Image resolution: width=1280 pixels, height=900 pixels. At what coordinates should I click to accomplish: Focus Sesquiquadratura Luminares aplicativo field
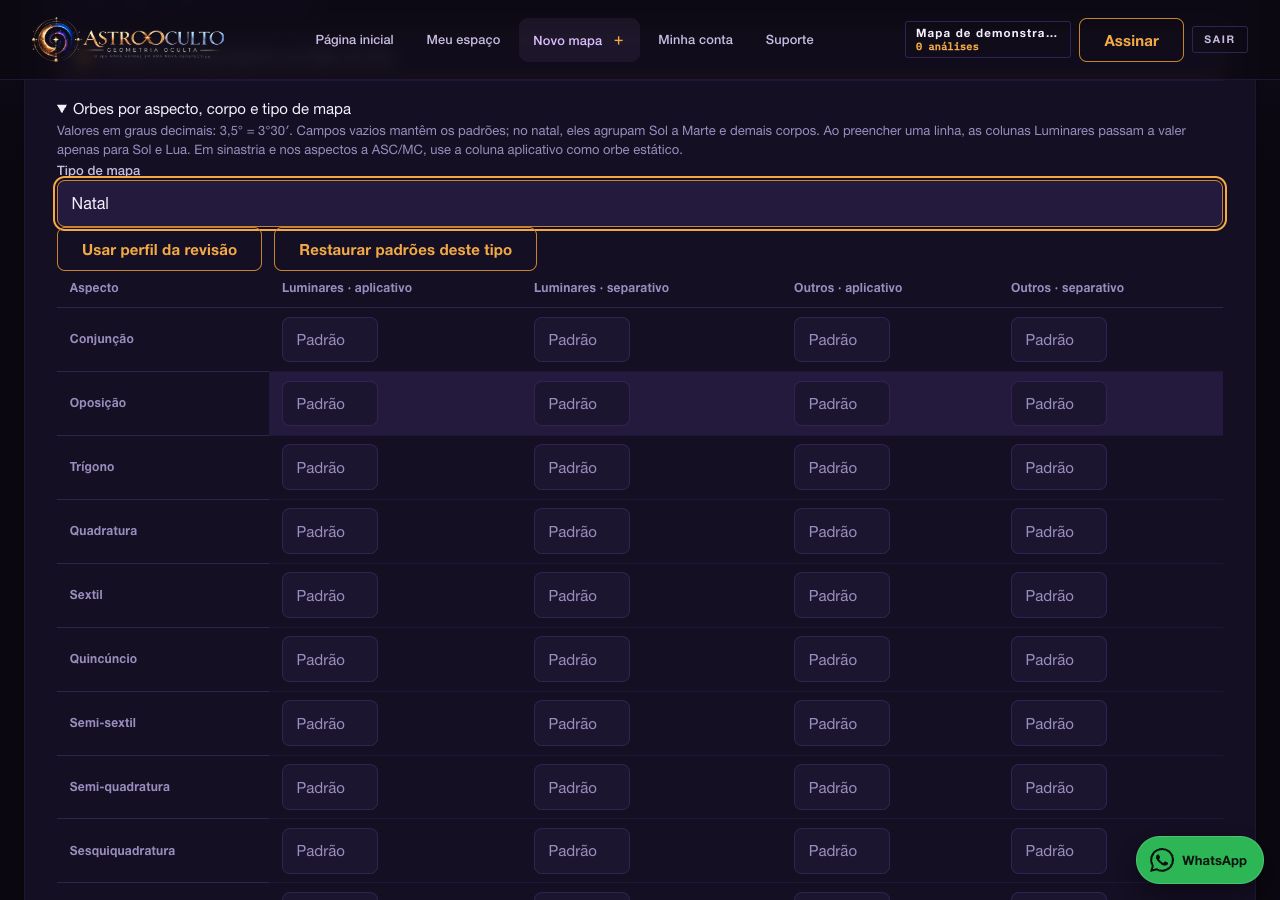pos(330,851)
